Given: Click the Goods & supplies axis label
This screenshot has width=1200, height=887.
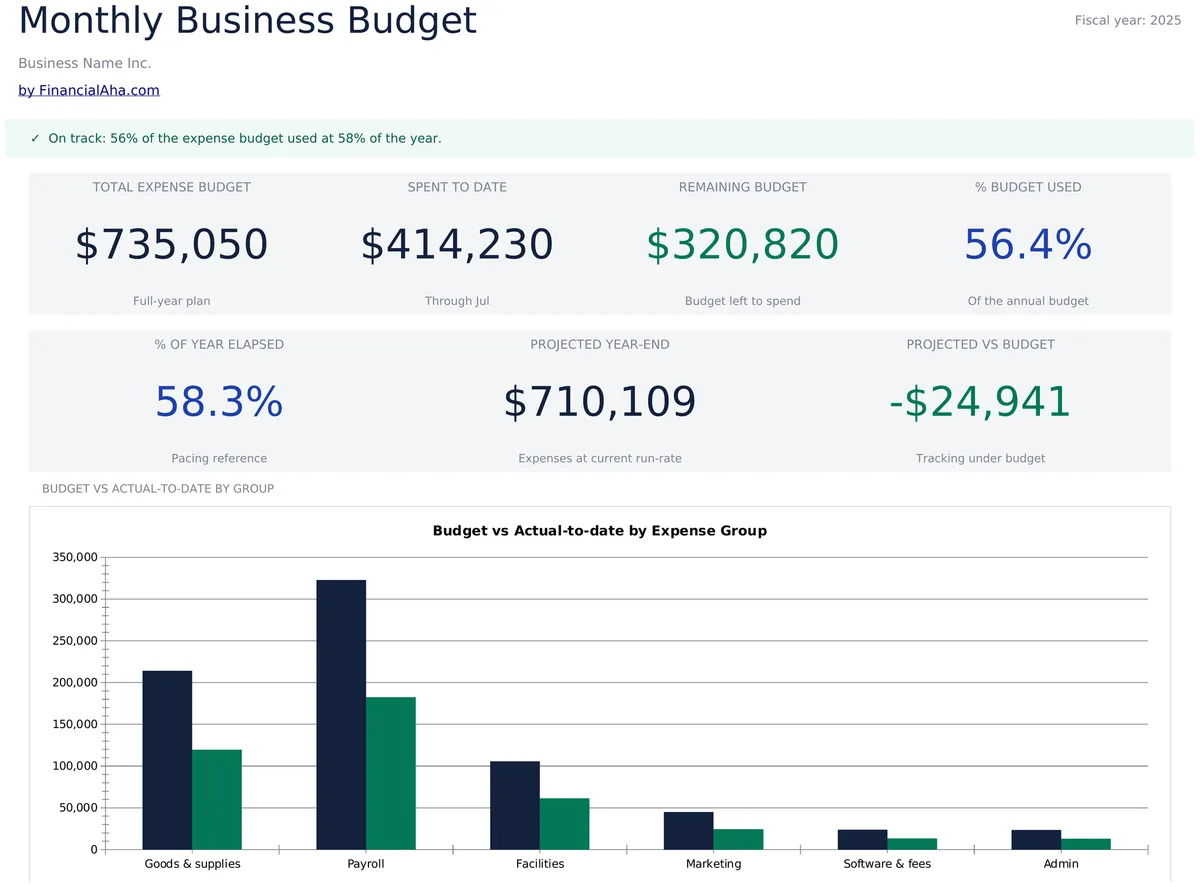Looking at the screenshot, I should tap(192, 864).
